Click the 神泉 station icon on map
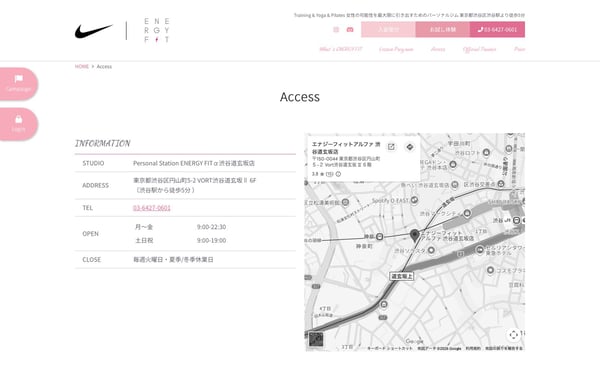 point(380,237)
